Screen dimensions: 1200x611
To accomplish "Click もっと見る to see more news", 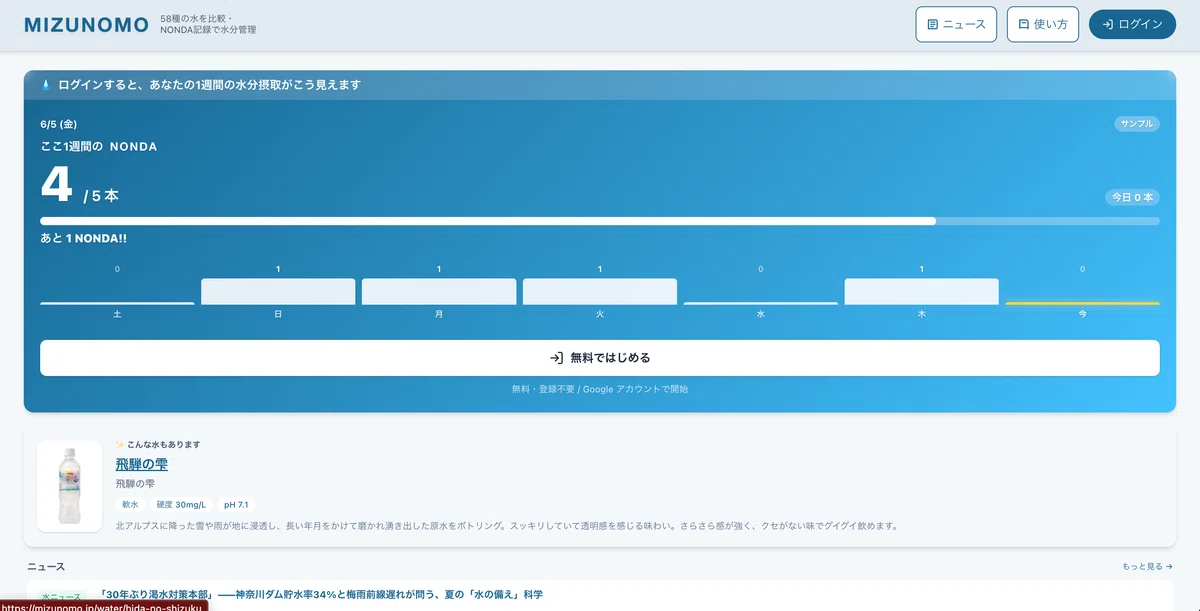I will [x=1147, y=567].
